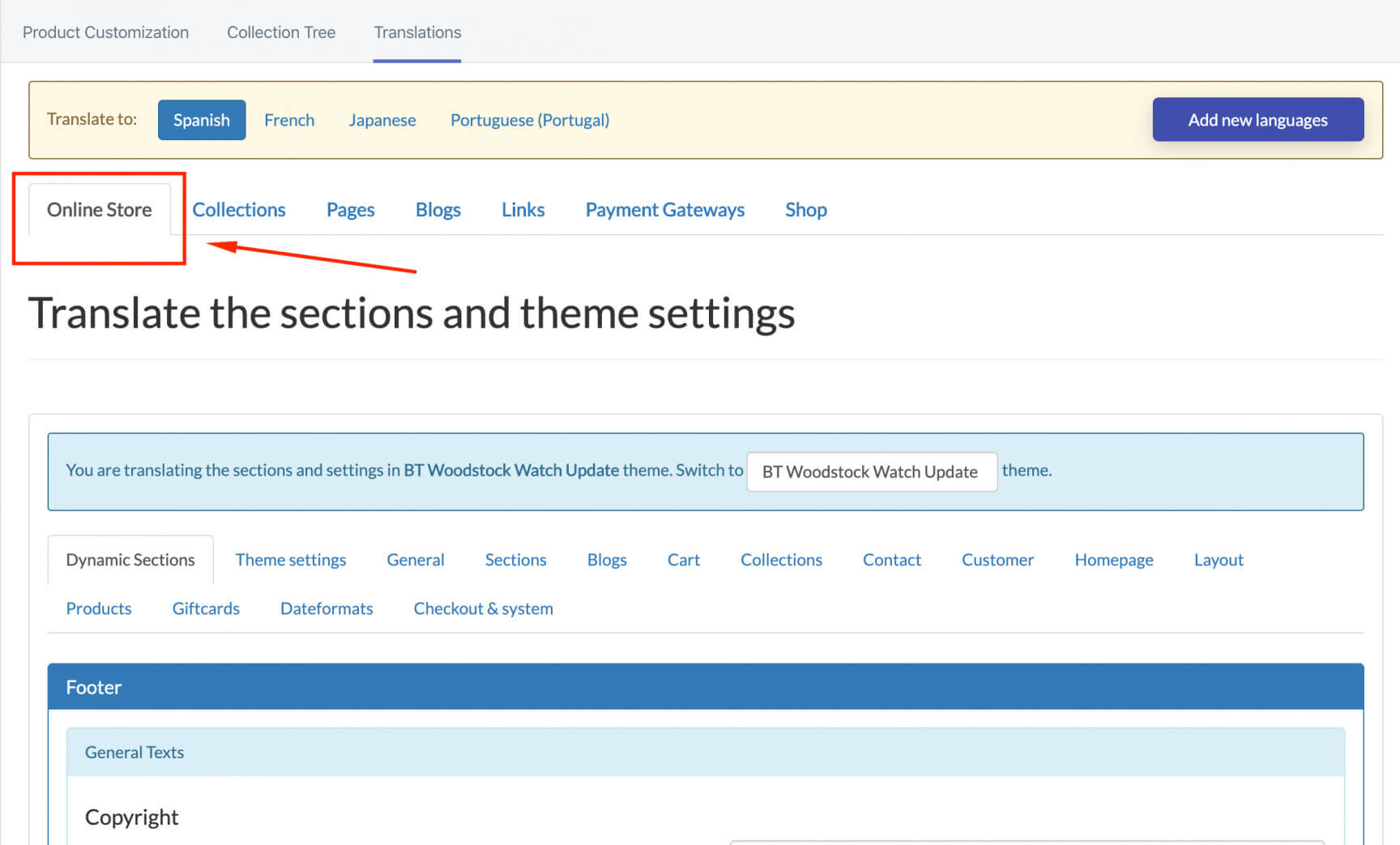Select Spanish as translation language
Screen dimensions: 1400x845
pyautogui.click(x=201, y=120)
